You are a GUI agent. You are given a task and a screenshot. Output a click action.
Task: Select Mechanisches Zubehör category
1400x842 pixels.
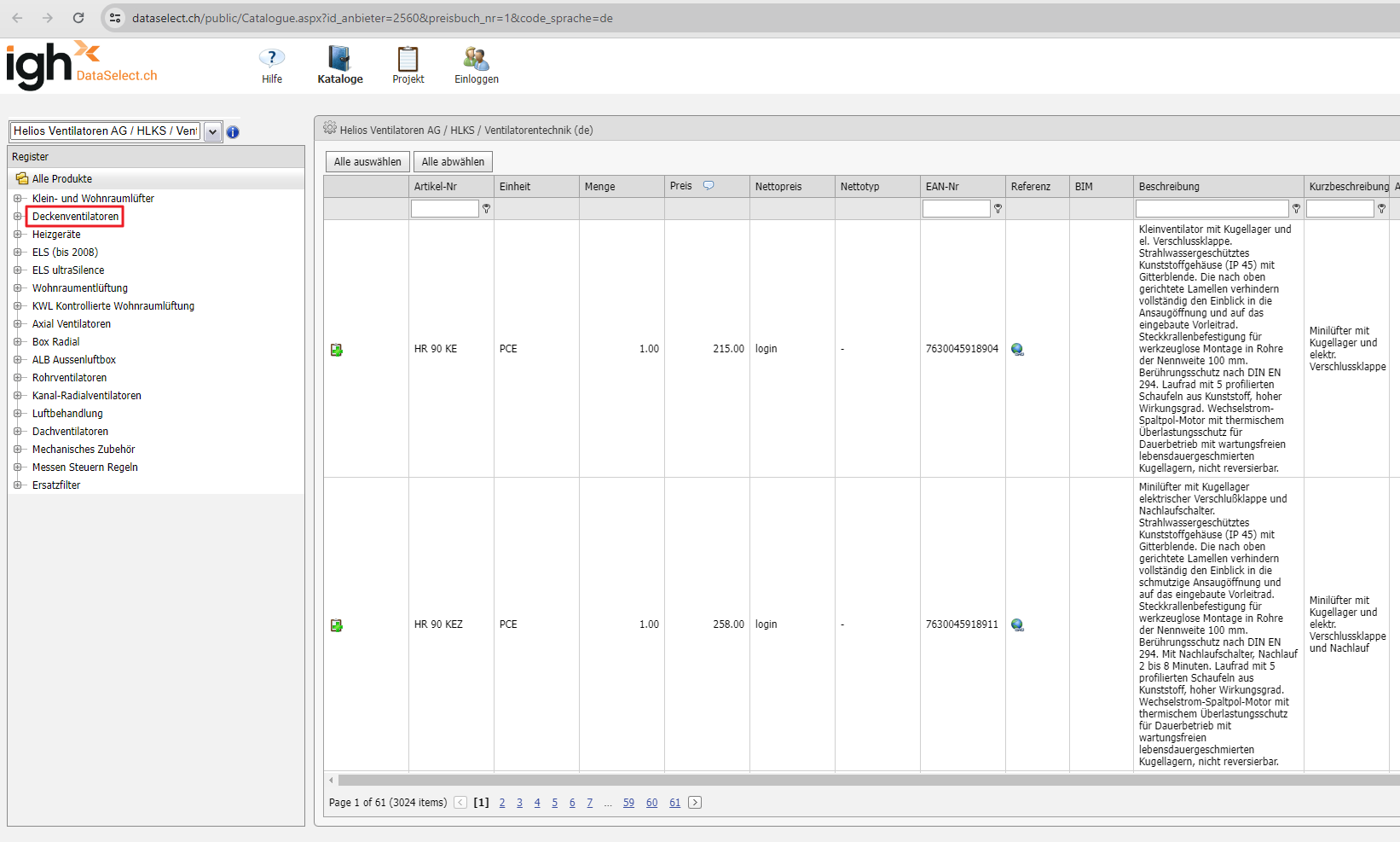coord(84,449)
